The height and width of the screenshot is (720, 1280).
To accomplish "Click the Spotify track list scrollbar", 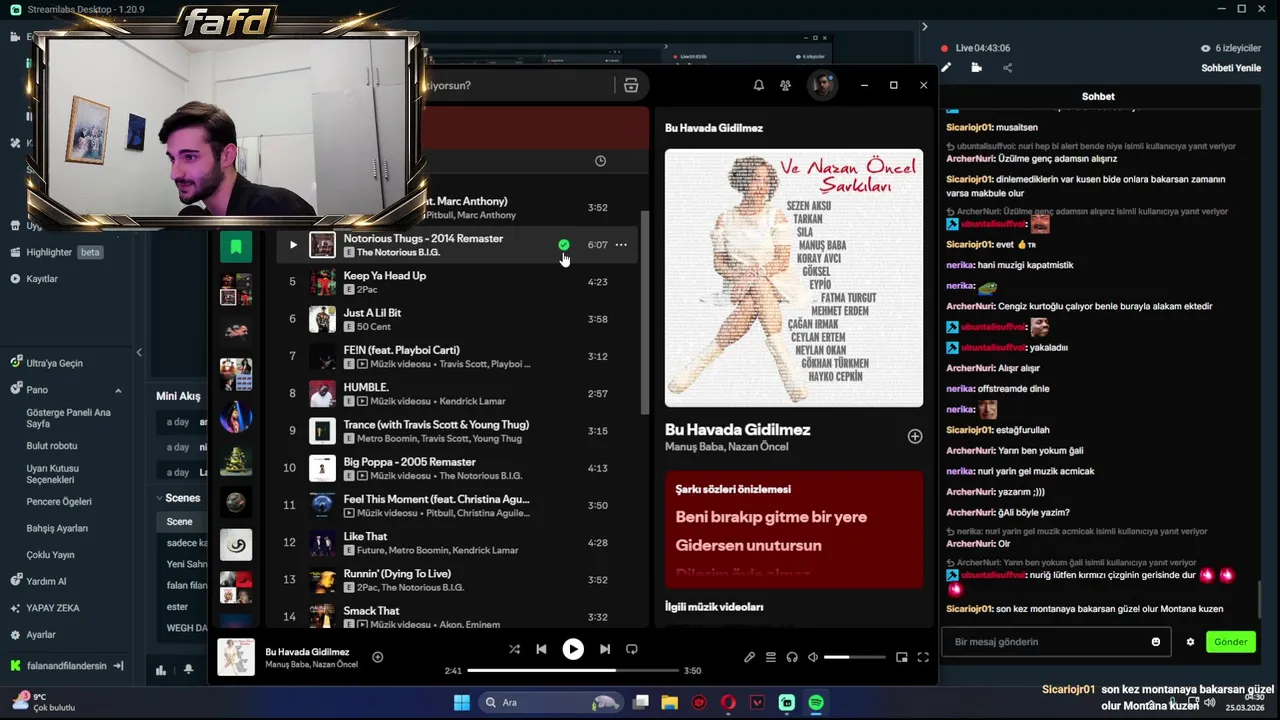I will 645,310.
